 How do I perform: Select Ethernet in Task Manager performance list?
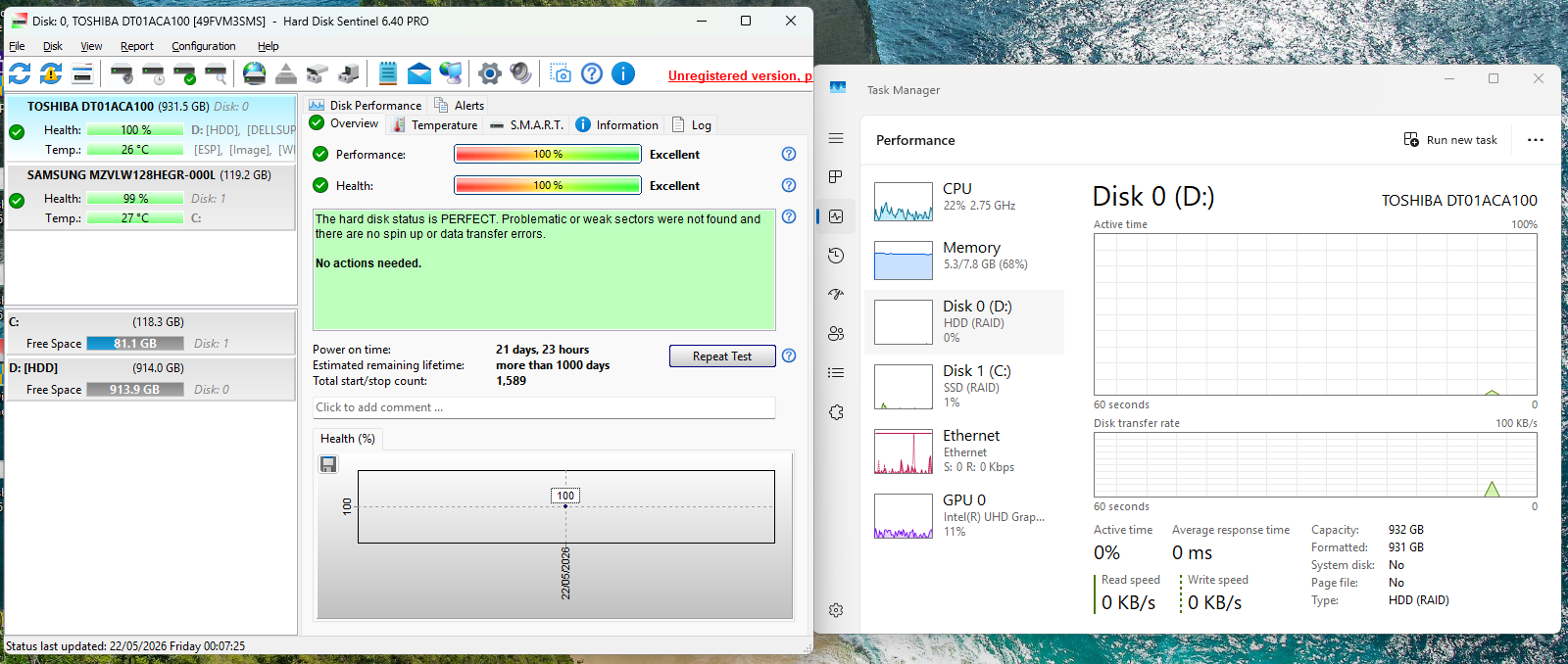[965, 451]
